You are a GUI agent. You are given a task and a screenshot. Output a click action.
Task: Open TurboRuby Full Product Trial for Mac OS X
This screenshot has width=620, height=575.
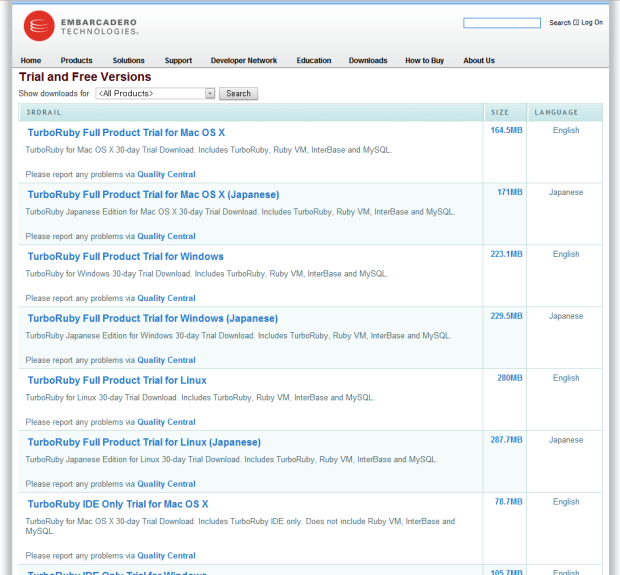(x=126, y=132)
